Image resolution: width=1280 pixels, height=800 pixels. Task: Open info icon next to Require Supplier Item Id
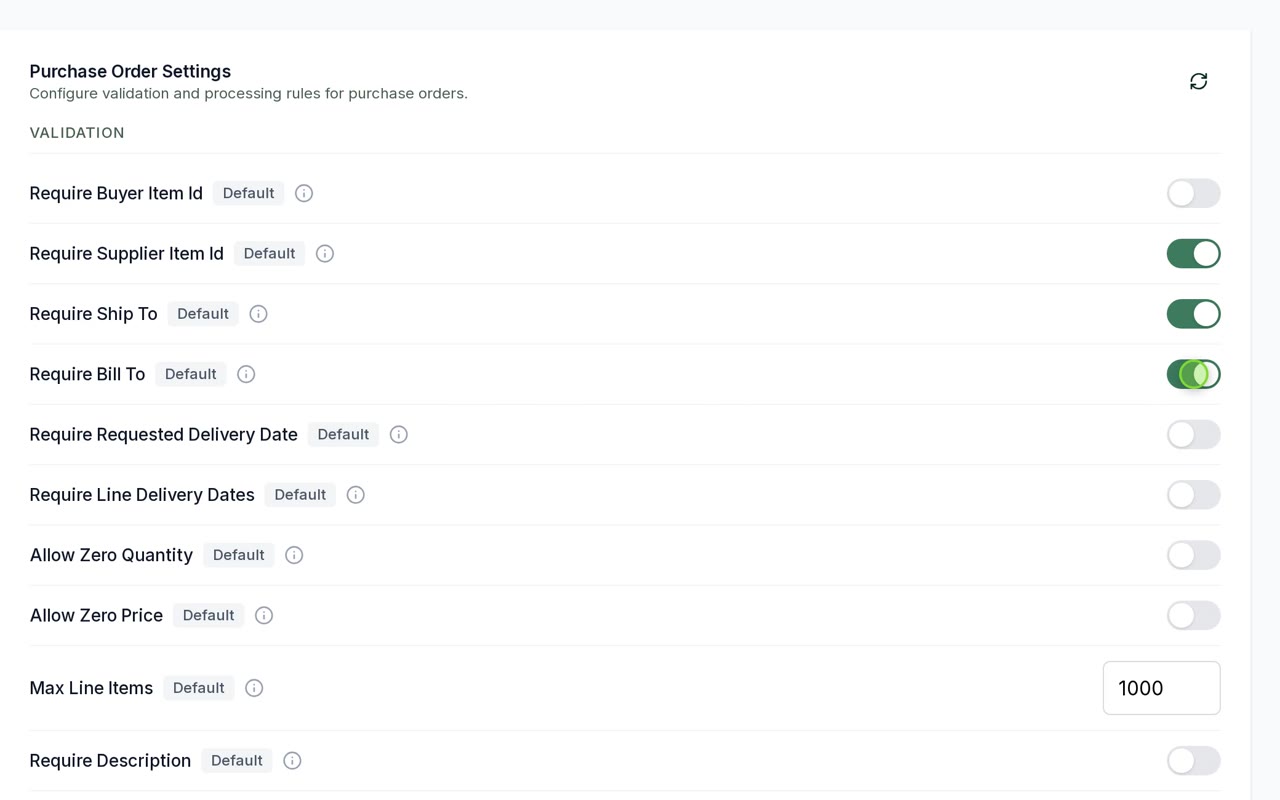pos(325,254)
